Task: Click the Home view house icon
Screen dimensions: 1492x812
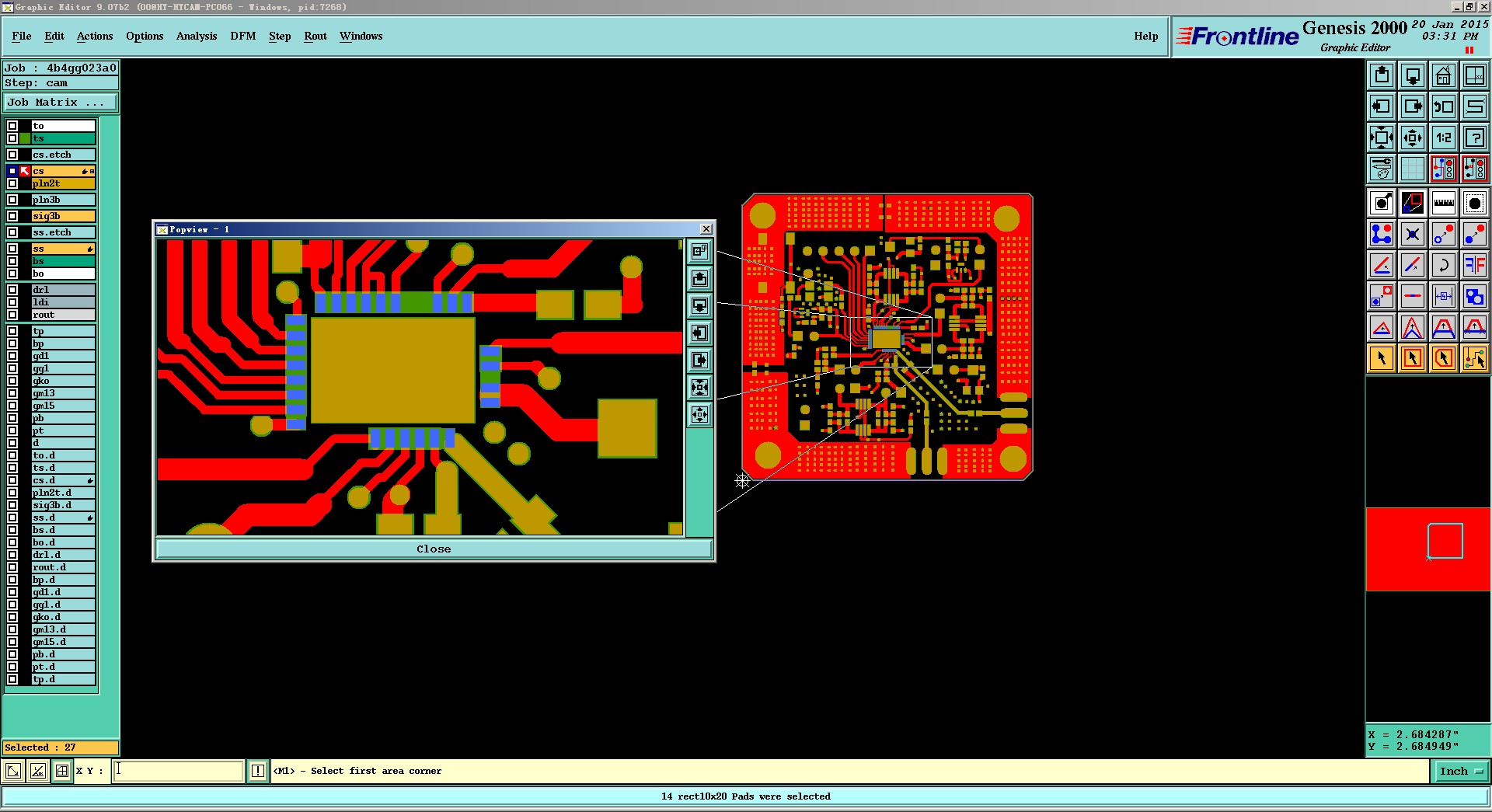Action: 1444,75
